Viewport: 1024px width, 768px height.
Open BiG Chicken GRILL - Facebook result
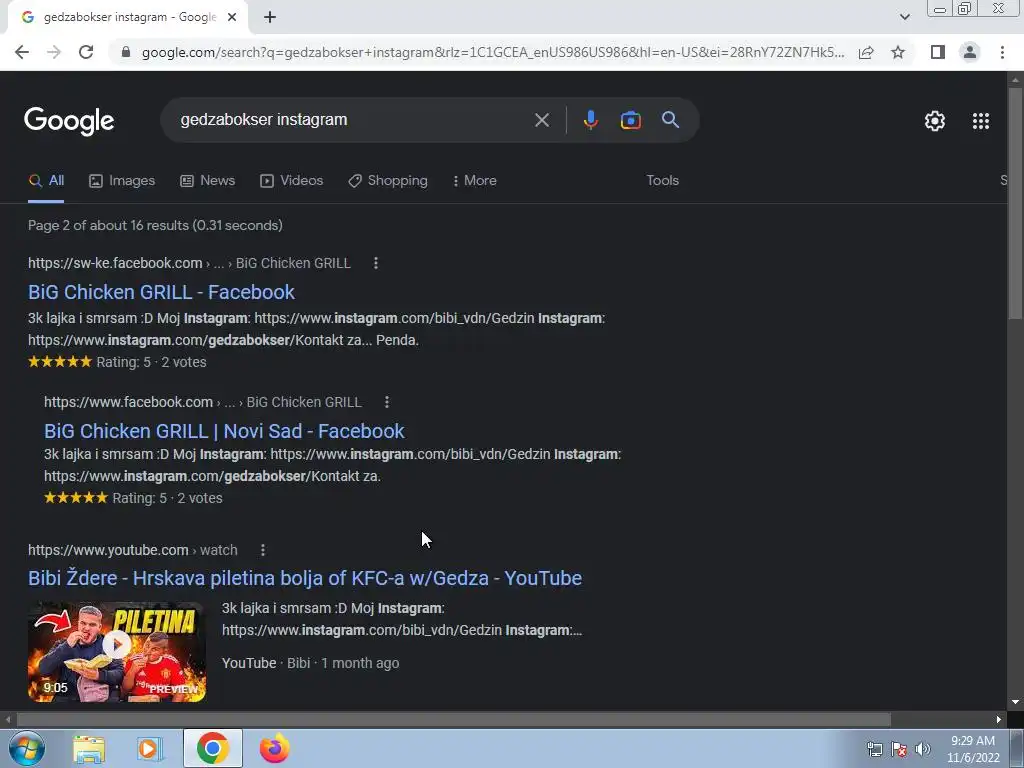161,292
